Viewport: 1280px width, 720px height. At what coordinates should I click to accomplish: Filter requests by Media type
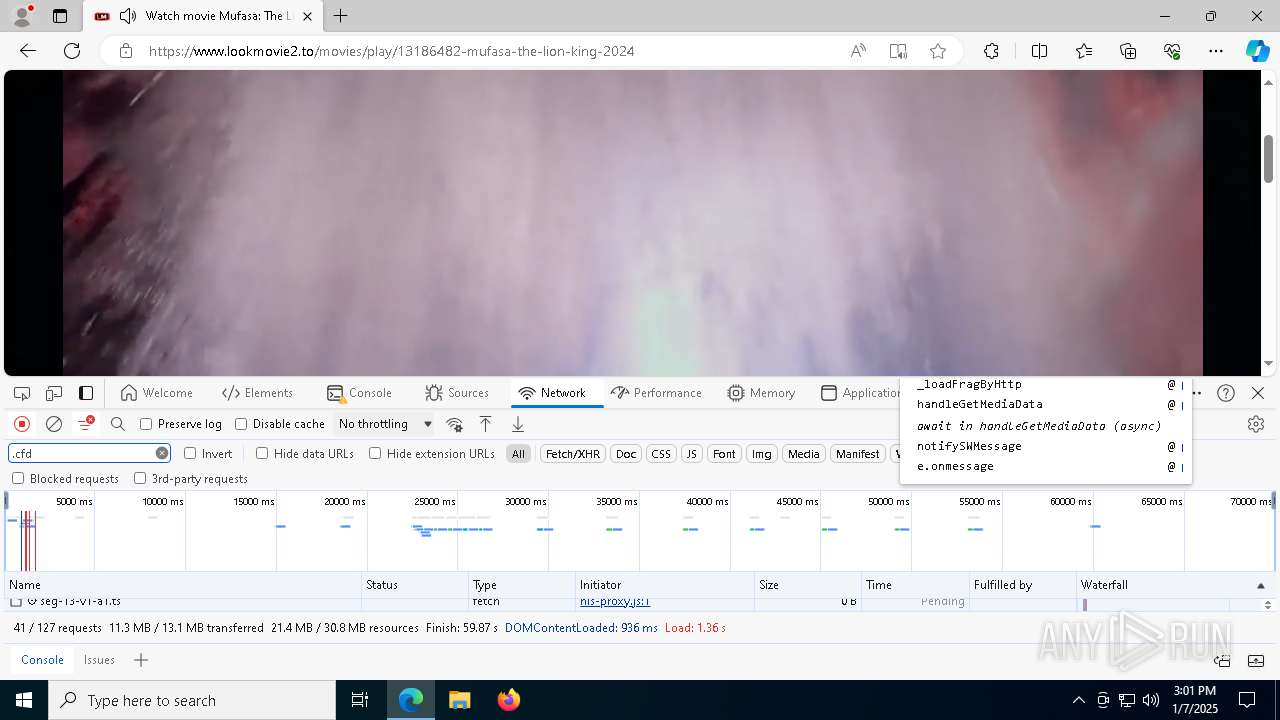[x=803, y=454]
